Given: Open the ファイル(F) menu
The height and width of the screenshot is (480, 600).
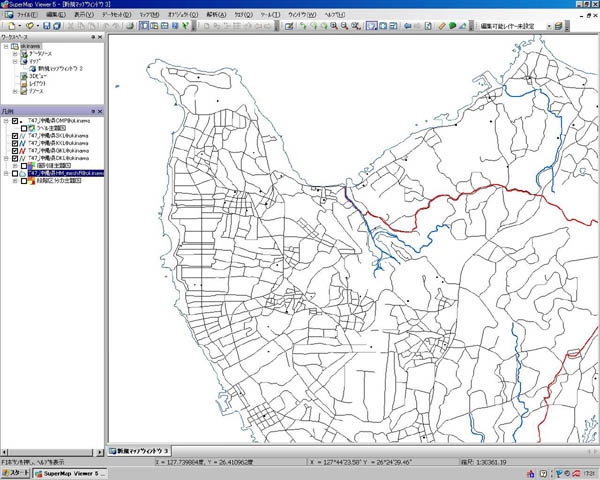Looking at the screenshot, I should click(25, 16).
